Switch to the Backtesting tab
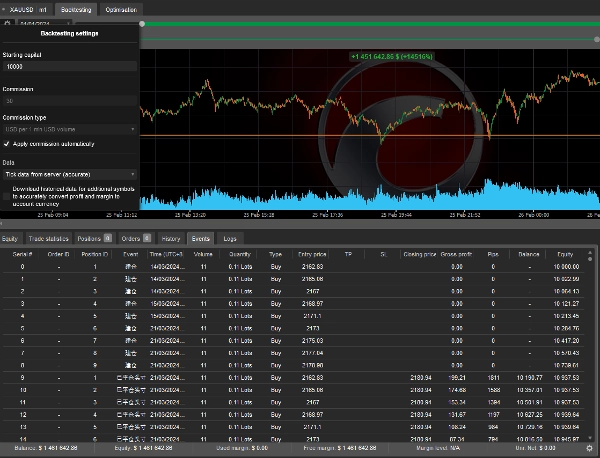600x458 pixels. tap(76, 10)
